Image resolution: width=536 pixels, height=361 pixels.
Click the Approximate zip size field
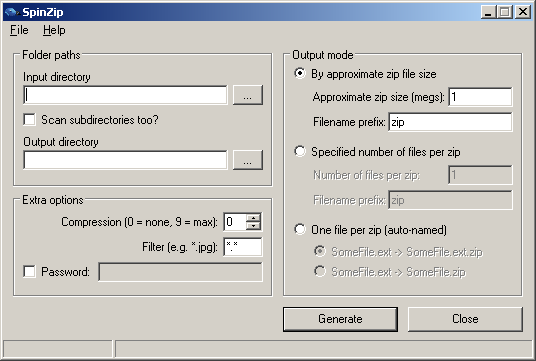point(480,97)
